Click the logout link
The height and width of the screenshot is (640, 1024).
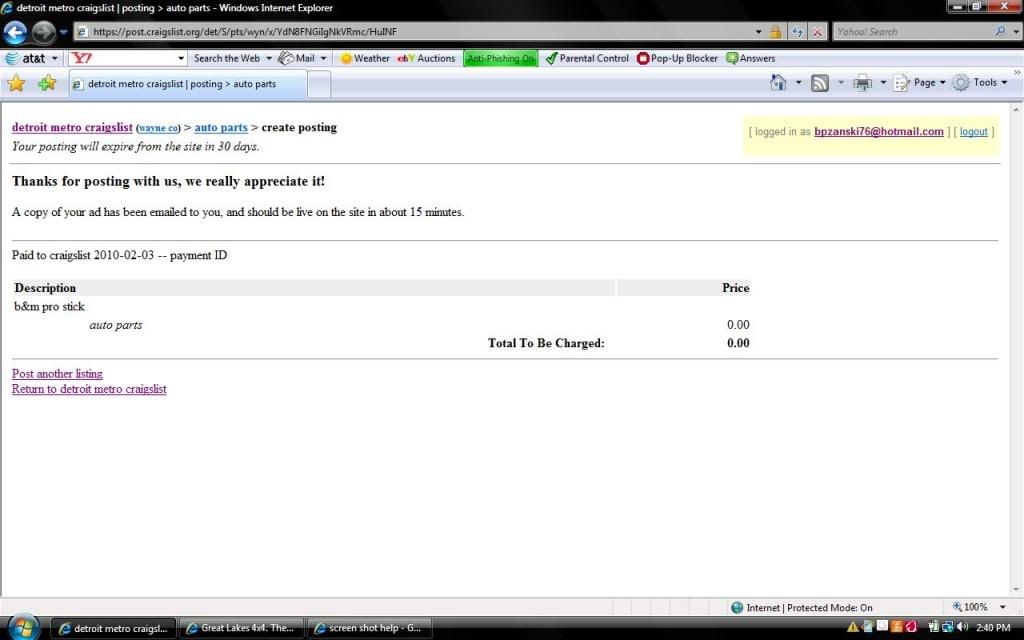tap(973, 132)
